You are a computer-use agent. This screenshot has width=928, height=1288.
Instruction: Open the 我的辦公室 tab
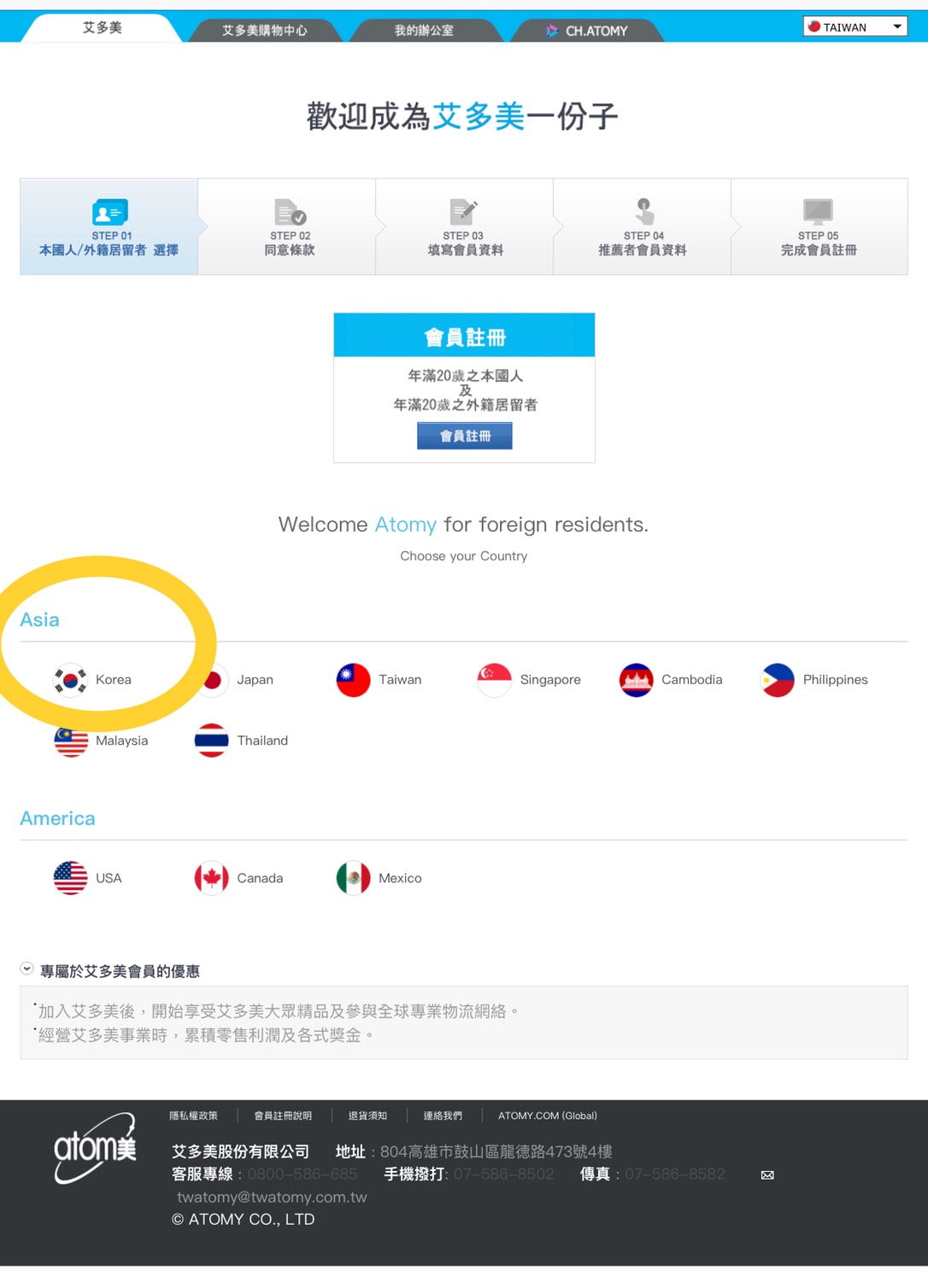pos(424,30)
